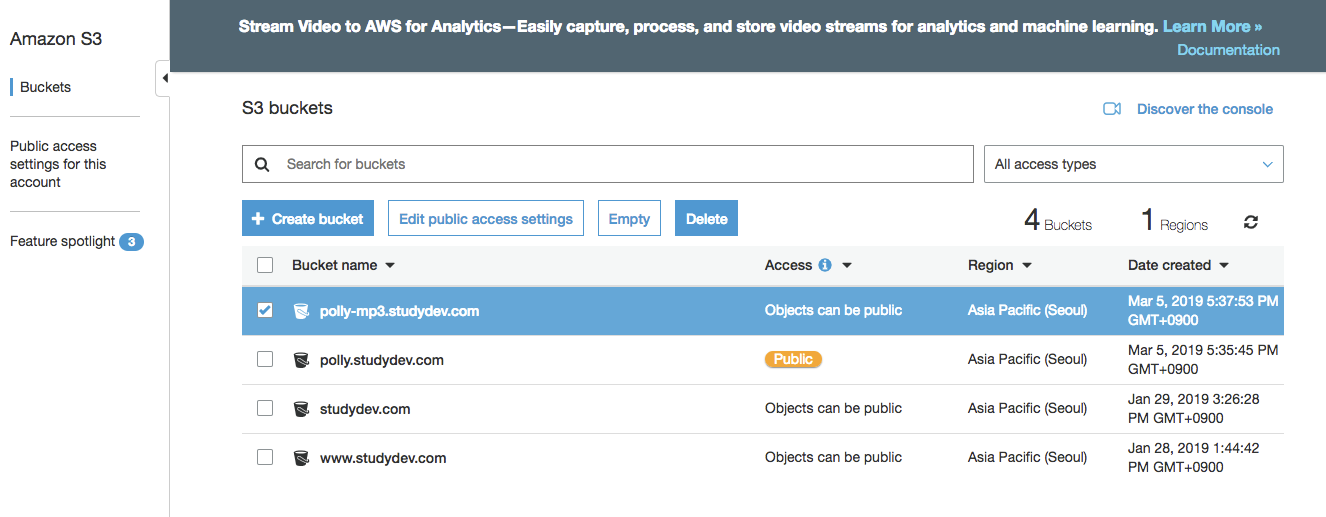Open the studydev.com bucket

pyautogui.click(x=365, y=409)
